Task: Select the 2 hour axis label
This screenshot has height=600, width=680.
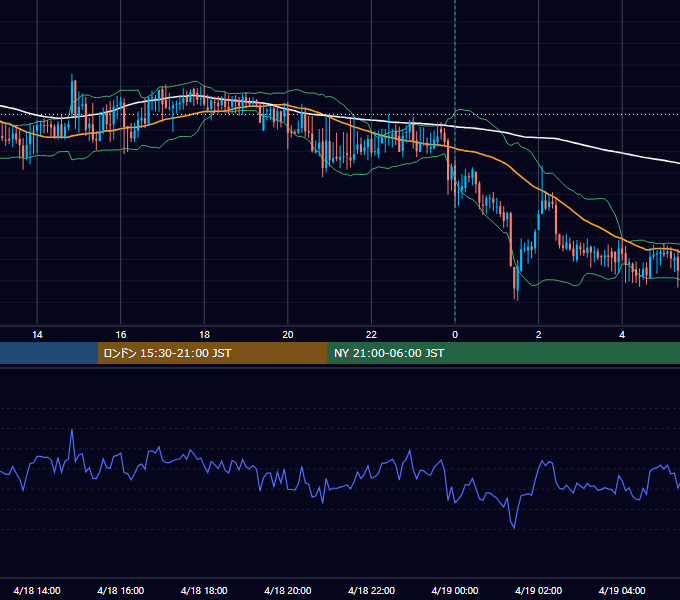Action: (539, 335)
